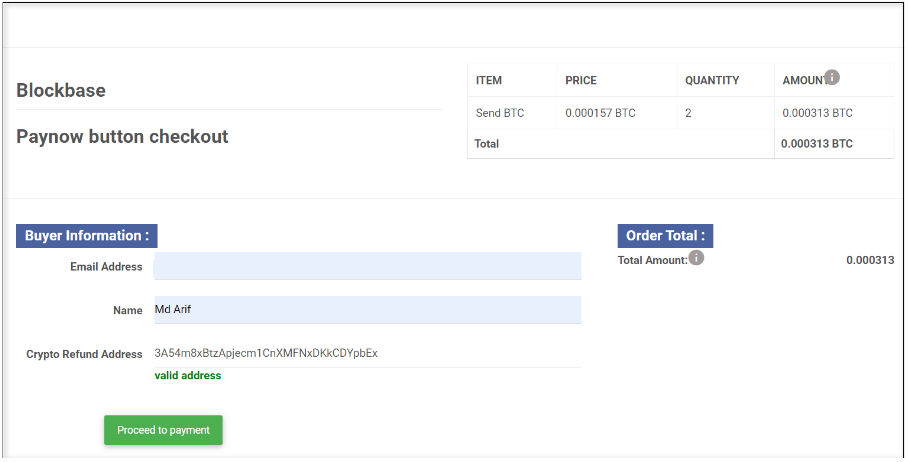
Task: Click the PRICE column header
Action: pyautogui.click(x=581, y=80)
